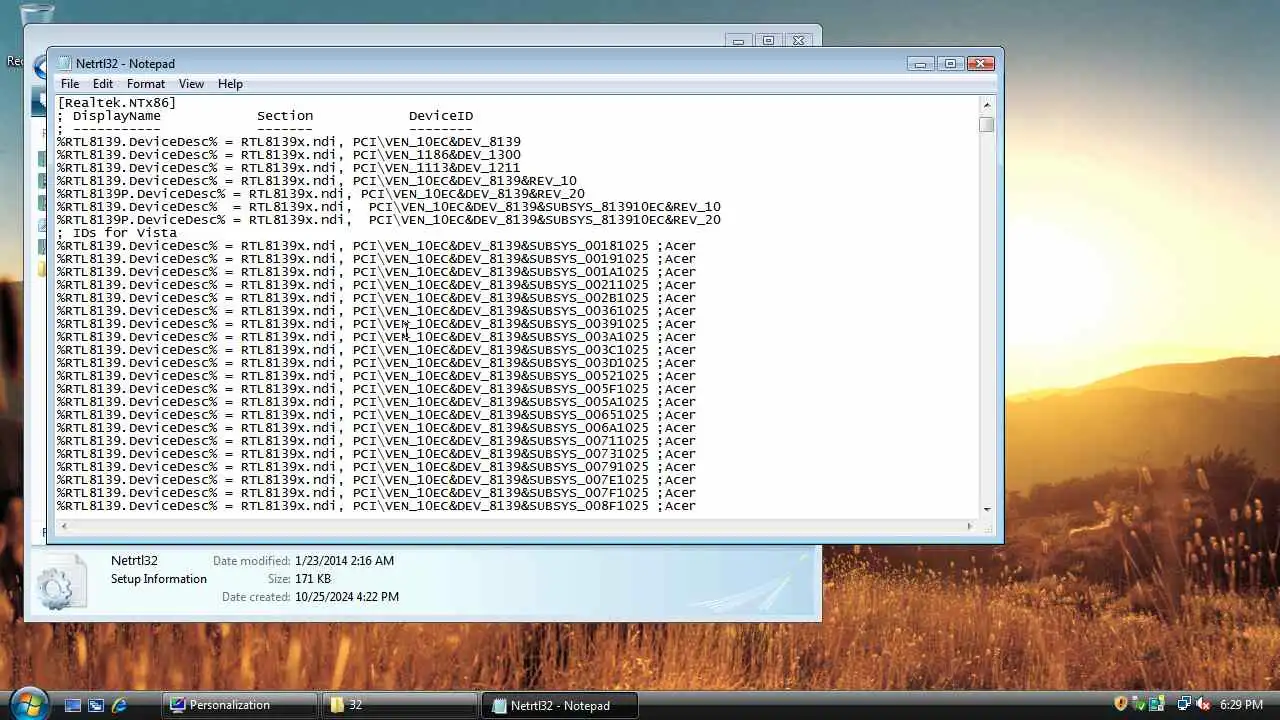Click Notepad's vertical scrollbar down arrow
The width and height of the screenshot is (1280, 720).
coord(987,509)
